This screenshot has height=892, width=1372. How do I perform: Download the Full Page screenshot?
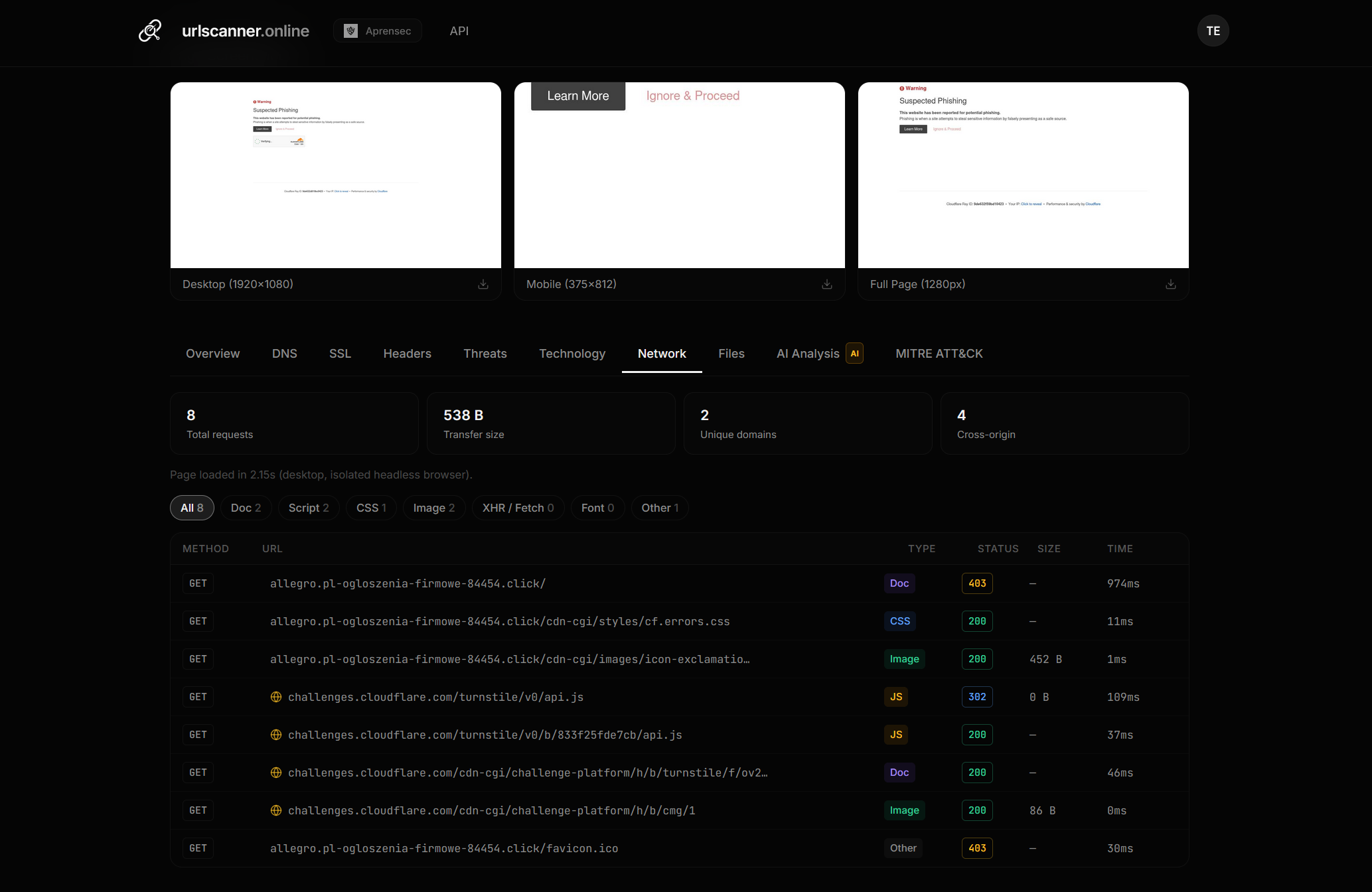pos(1170,283)
